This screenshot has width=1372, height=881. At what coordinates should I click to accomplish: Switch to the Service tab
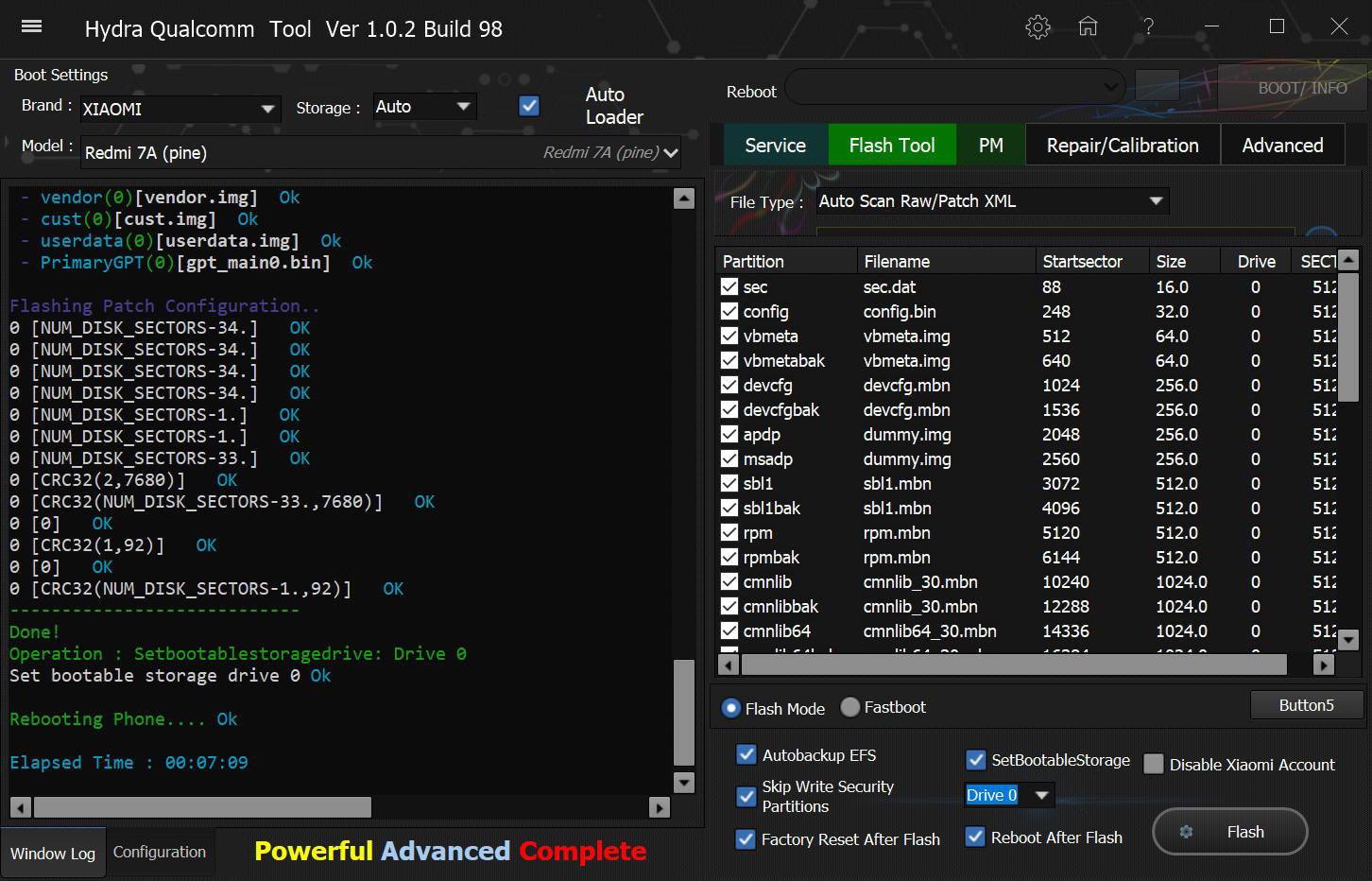point(775,145)
